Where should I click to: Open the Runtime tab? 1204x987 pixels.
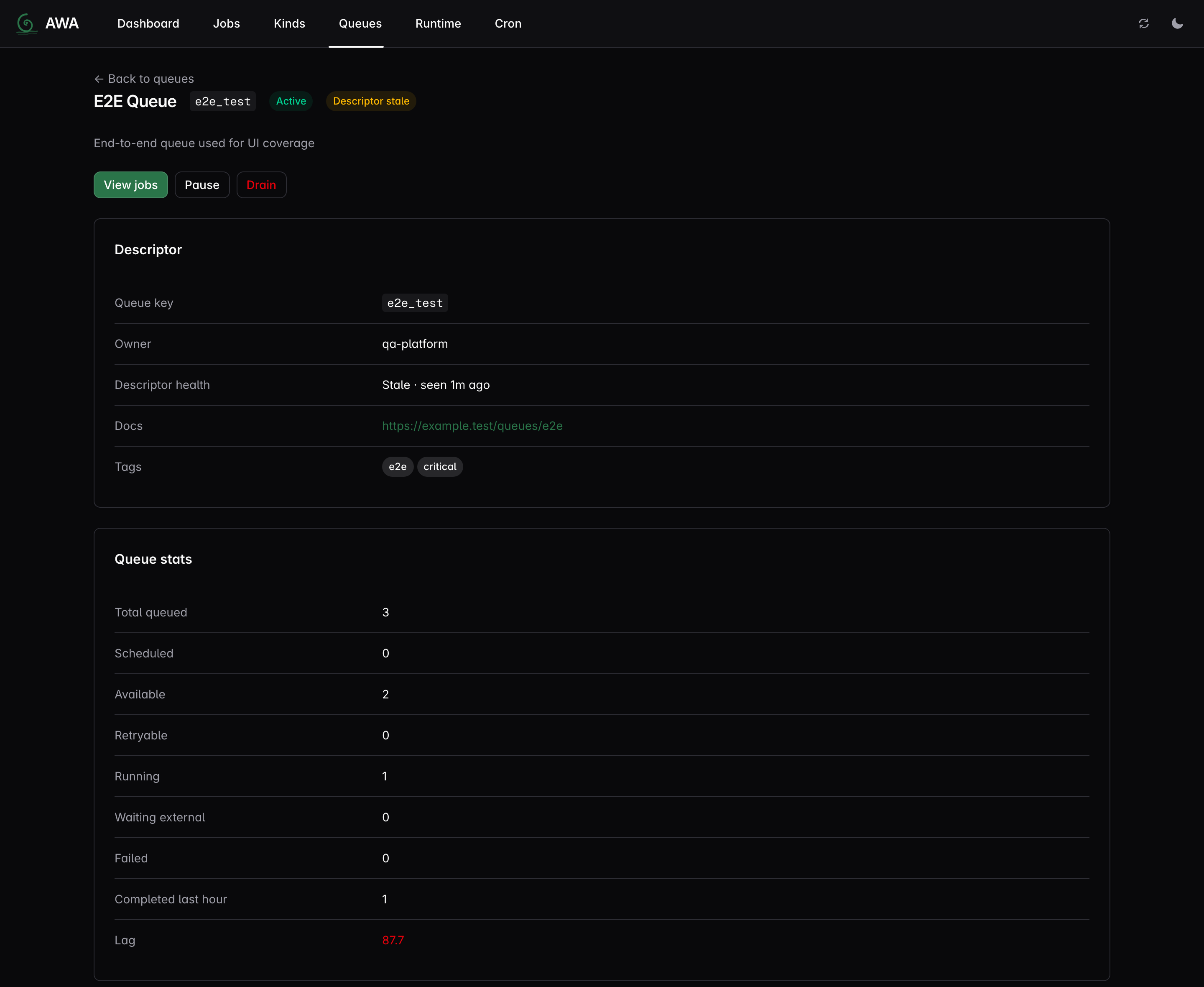point(438,23)
